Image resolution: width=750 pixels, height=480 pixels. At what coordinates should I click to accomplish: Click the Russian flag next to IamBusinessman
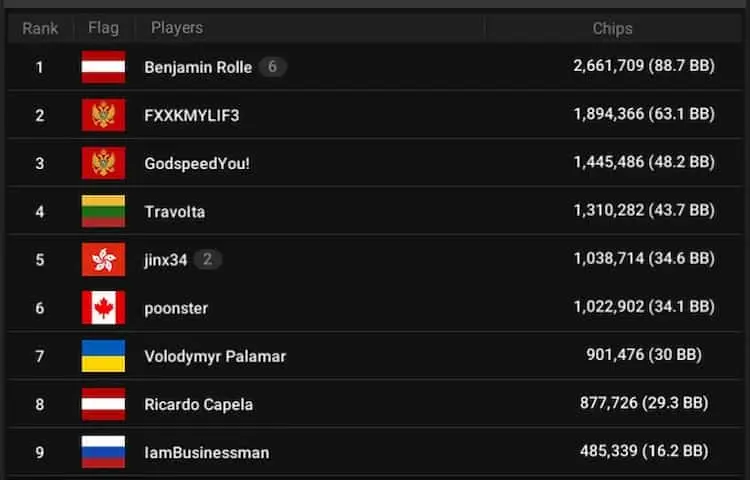click(x=103, y=452)
